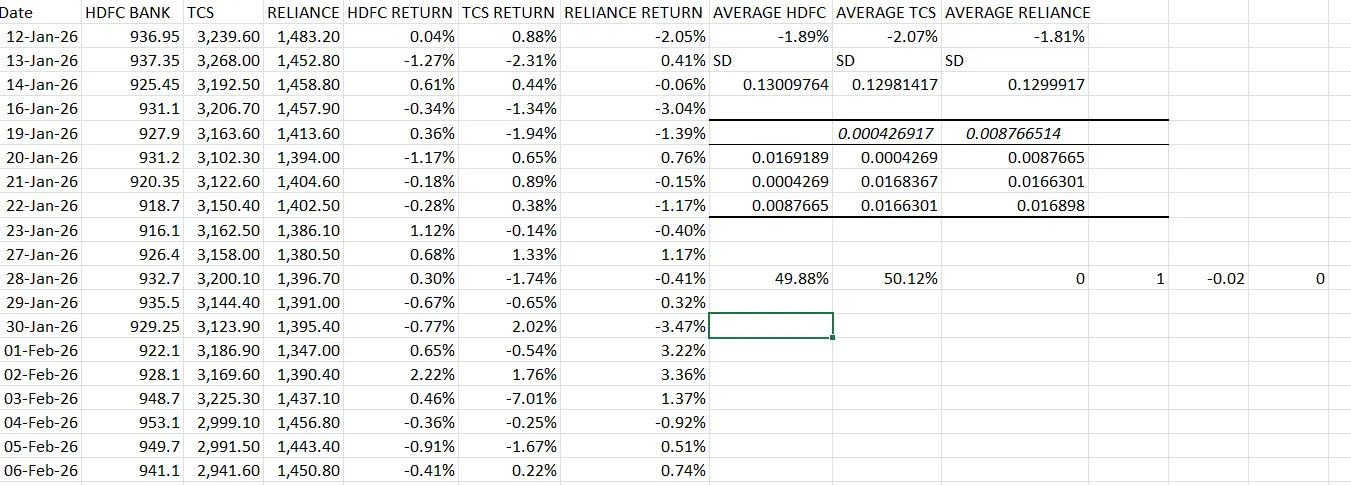Click covariance matrix cell '0.0169189'
This screenshot has height=485, width=1351.
pyautogui.click(x=770, y=157)
